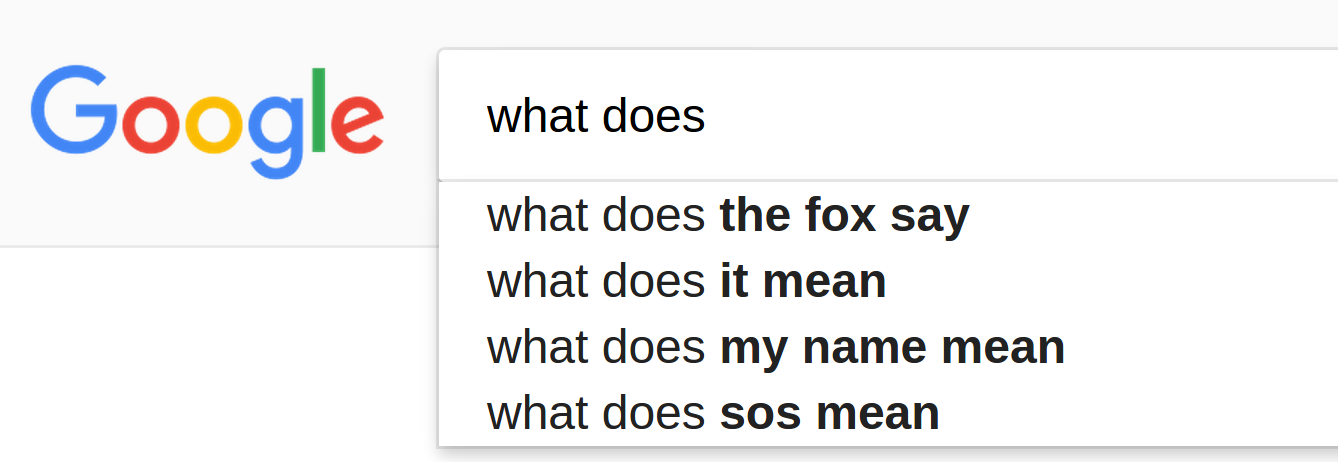
Task: Click the blue capital G in logo
Action: coord(74,110)
